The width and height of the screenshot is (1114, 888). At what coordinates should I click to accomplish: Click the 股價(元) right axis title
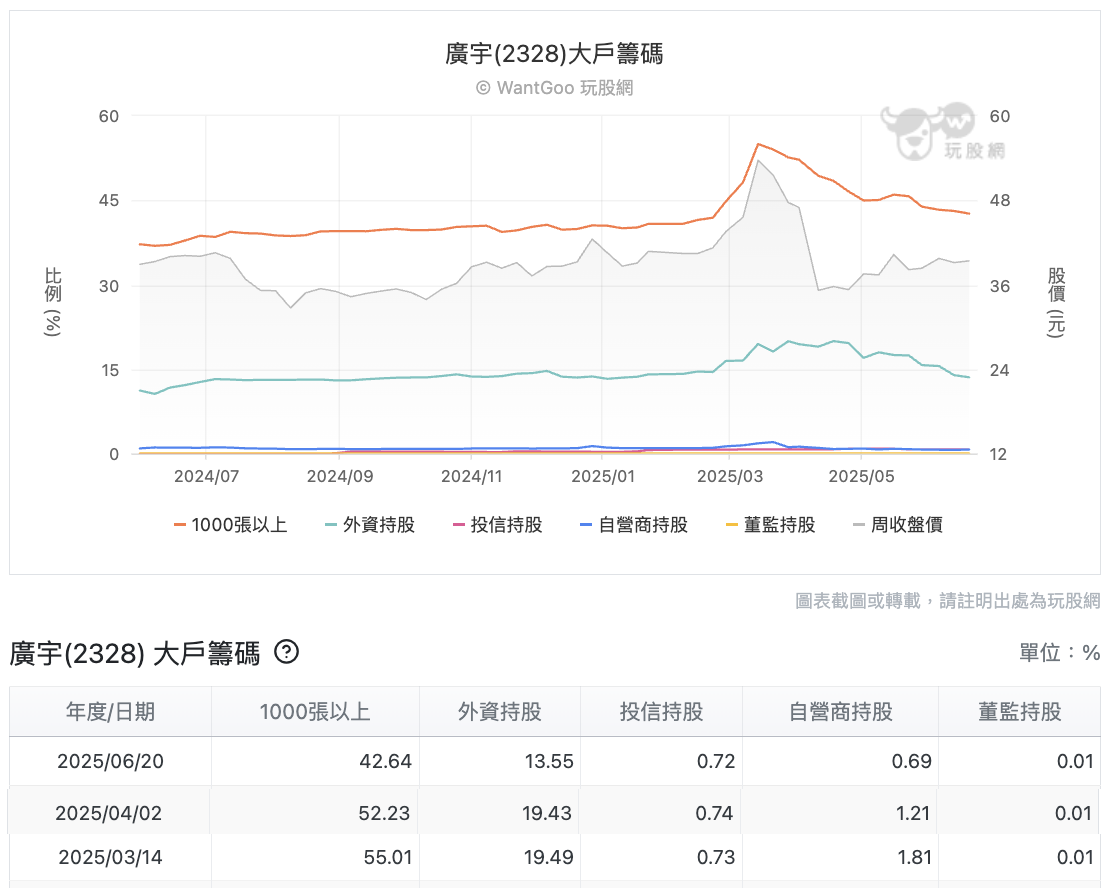click(x=1056, y=303)
